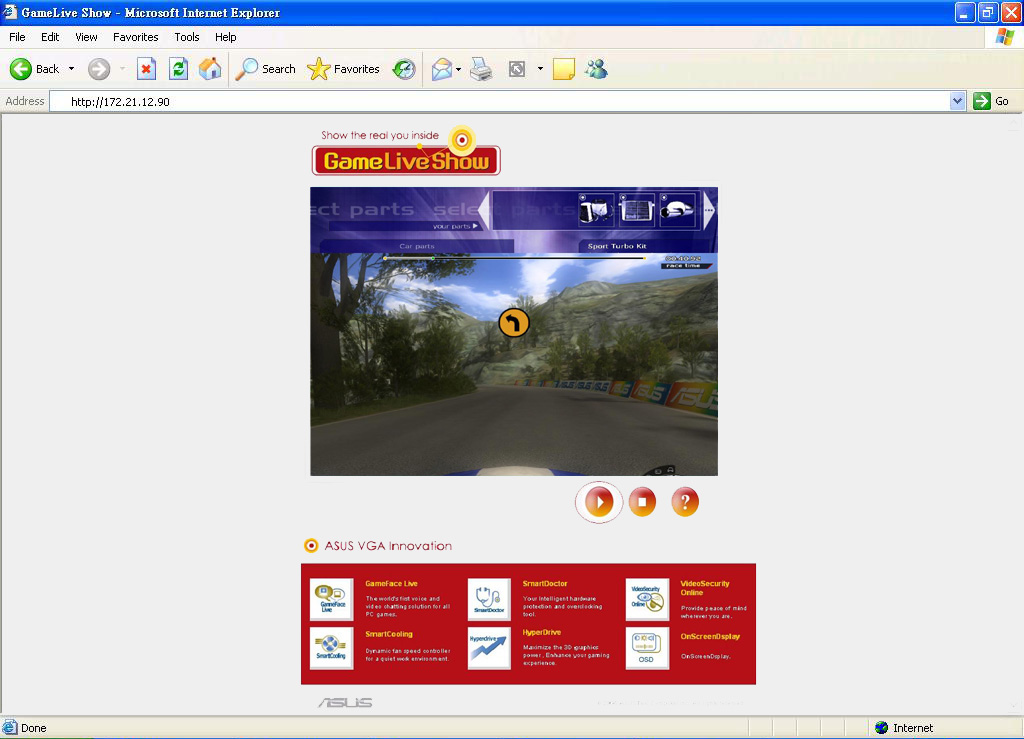This screenshot has width=1024, height=739.
Task: Click the Done status bar text
Action: point(33,728)
